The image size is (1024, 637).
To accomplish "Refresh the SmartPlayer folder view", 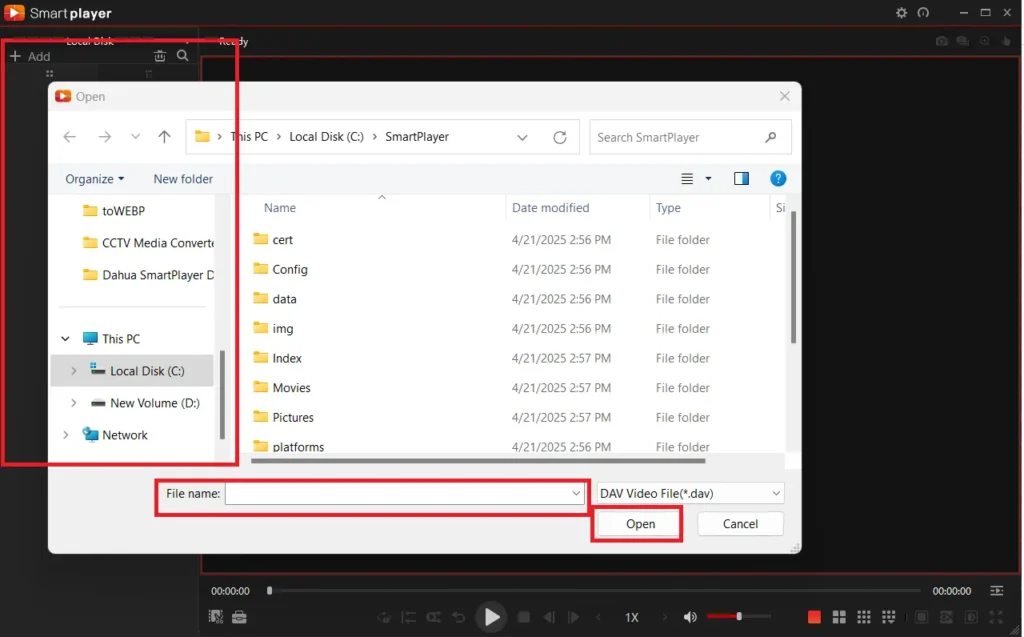I will pos(560,137).
